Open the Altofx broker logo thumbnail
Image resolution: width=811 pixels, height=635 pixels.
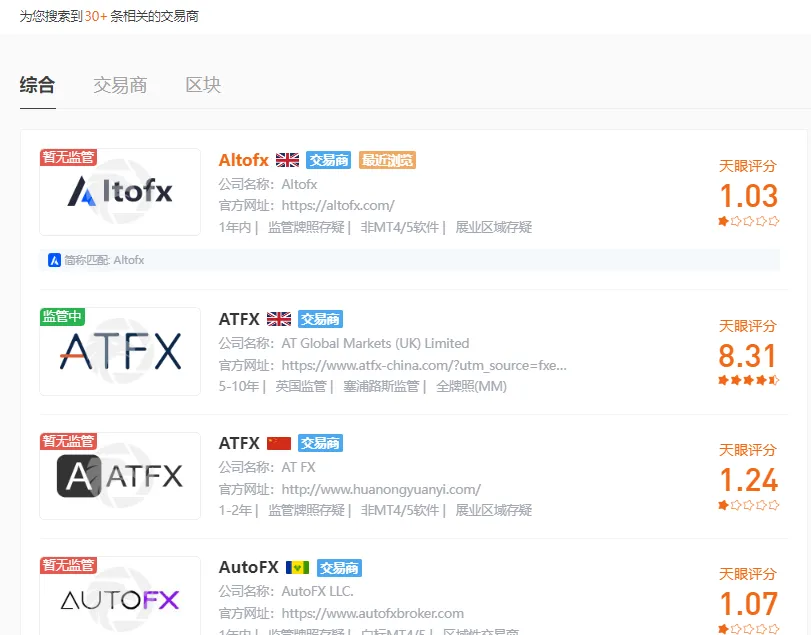tap(120, 192)
